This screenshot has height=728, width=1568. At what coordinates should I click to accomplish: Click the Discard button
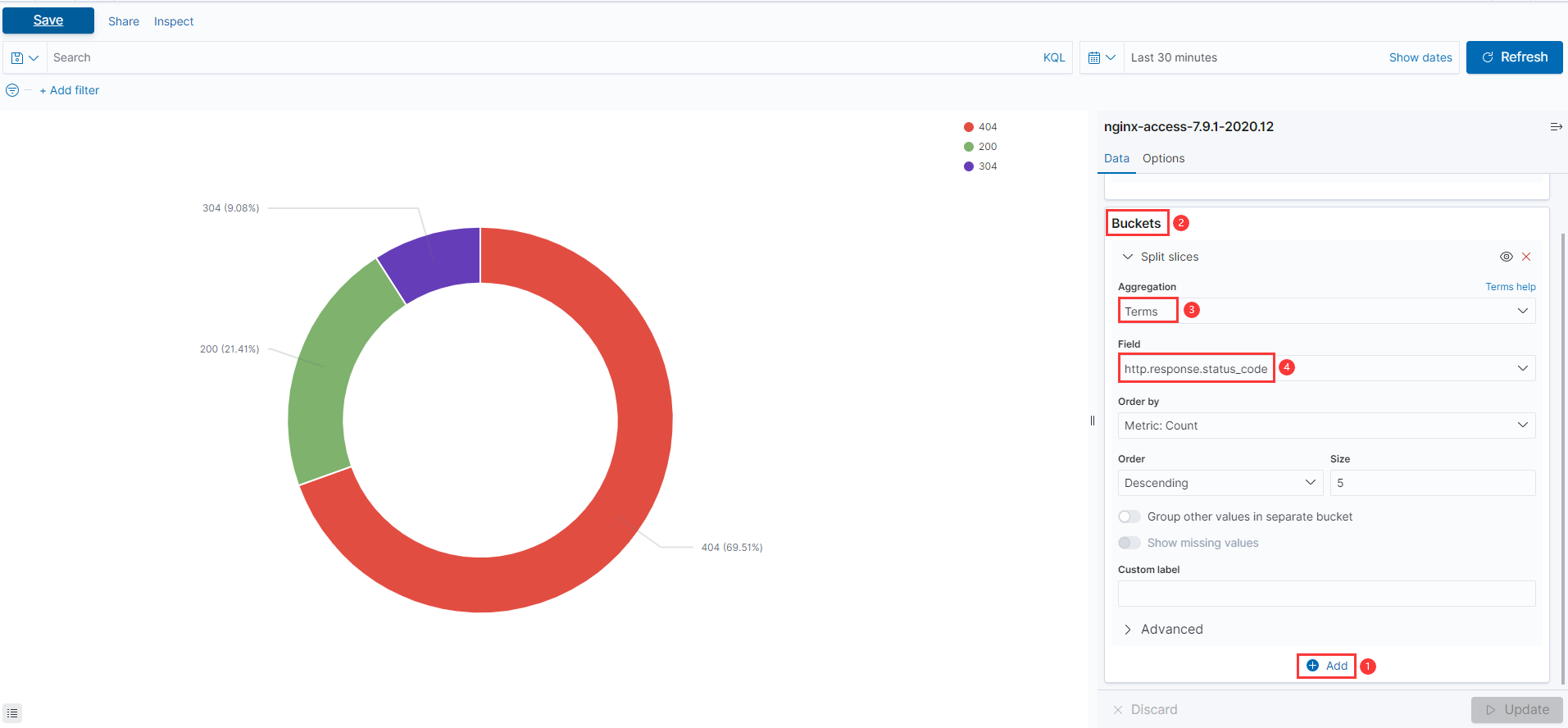point(1145,710)
